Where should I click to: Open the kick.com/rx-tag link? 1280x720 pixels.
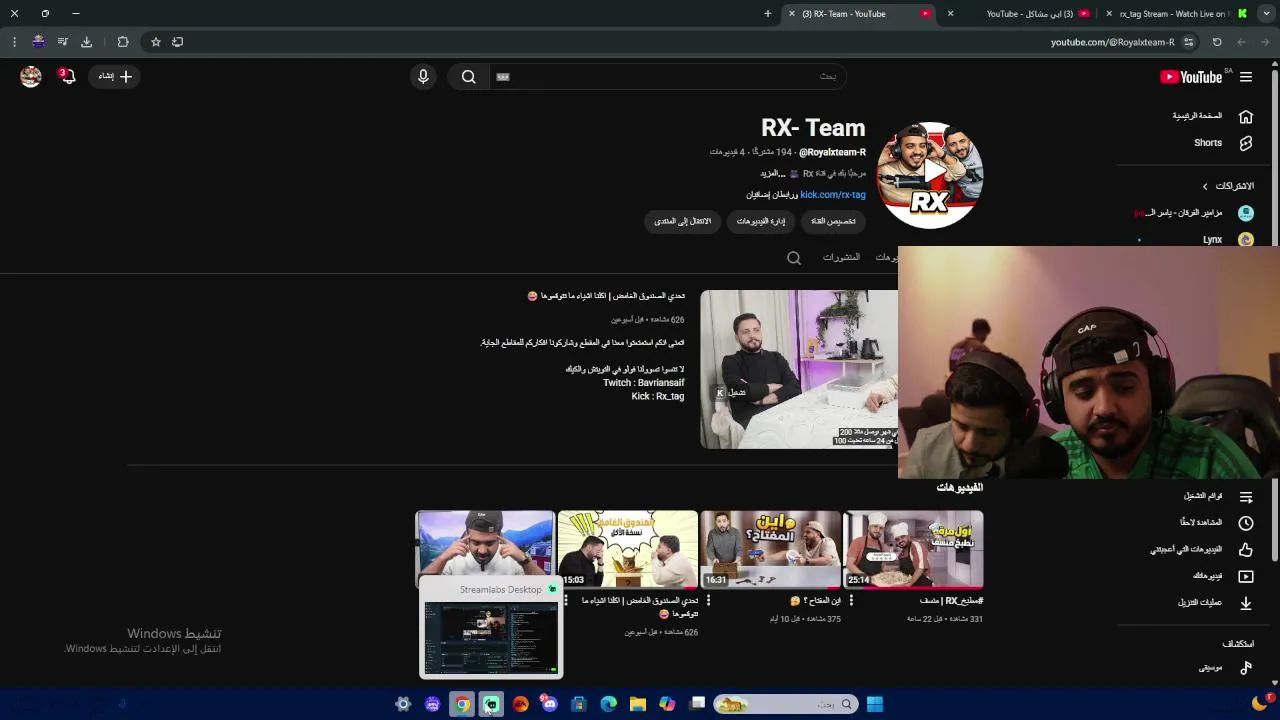pyautogui.click(x=833, y=195)
